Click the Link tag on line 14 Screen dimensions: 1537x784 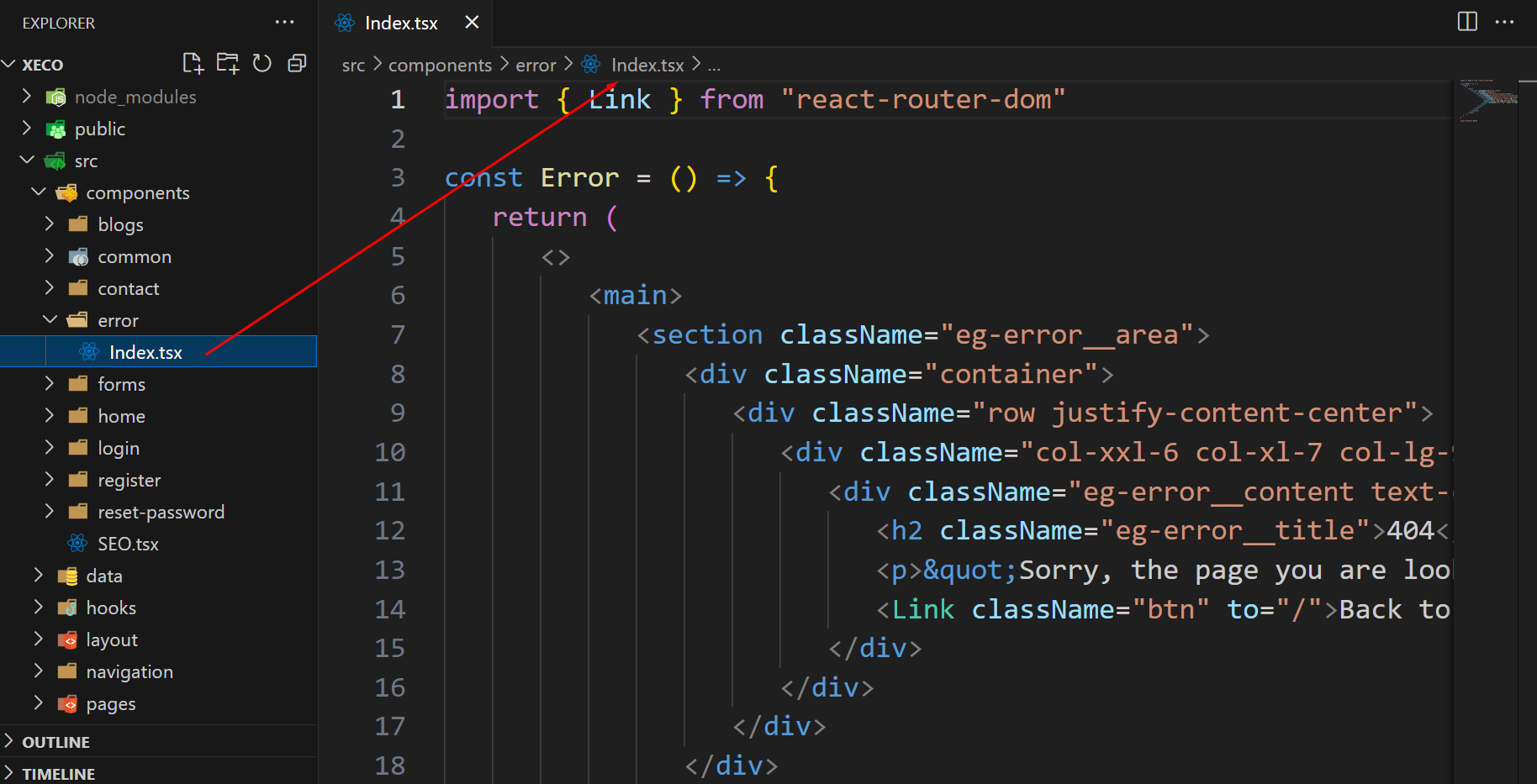[x=922, y=608]
